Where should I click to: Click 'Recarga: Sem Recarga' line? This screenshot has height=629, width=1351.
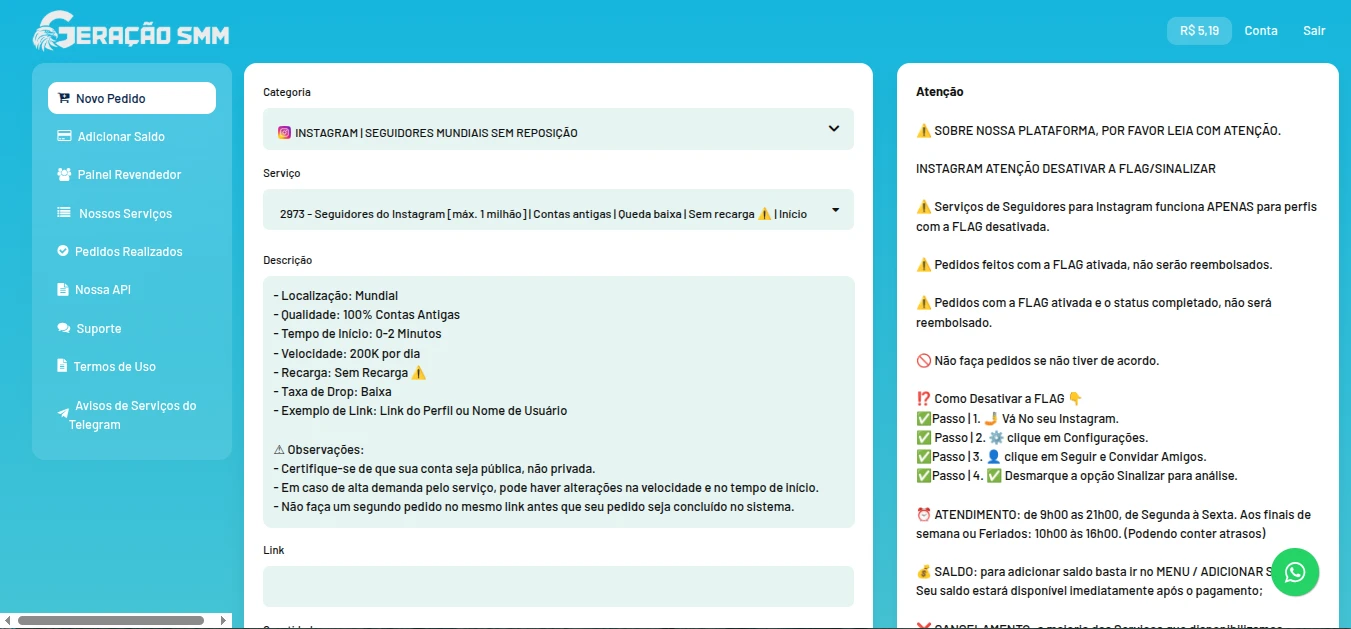click(x=349, y=373)
